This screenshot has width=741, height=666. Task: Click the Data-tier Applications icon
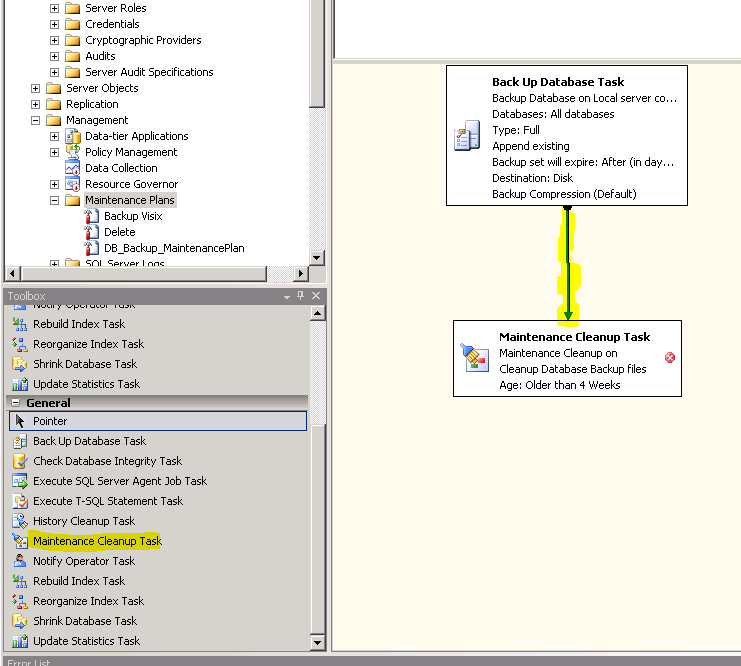point(73,136)
